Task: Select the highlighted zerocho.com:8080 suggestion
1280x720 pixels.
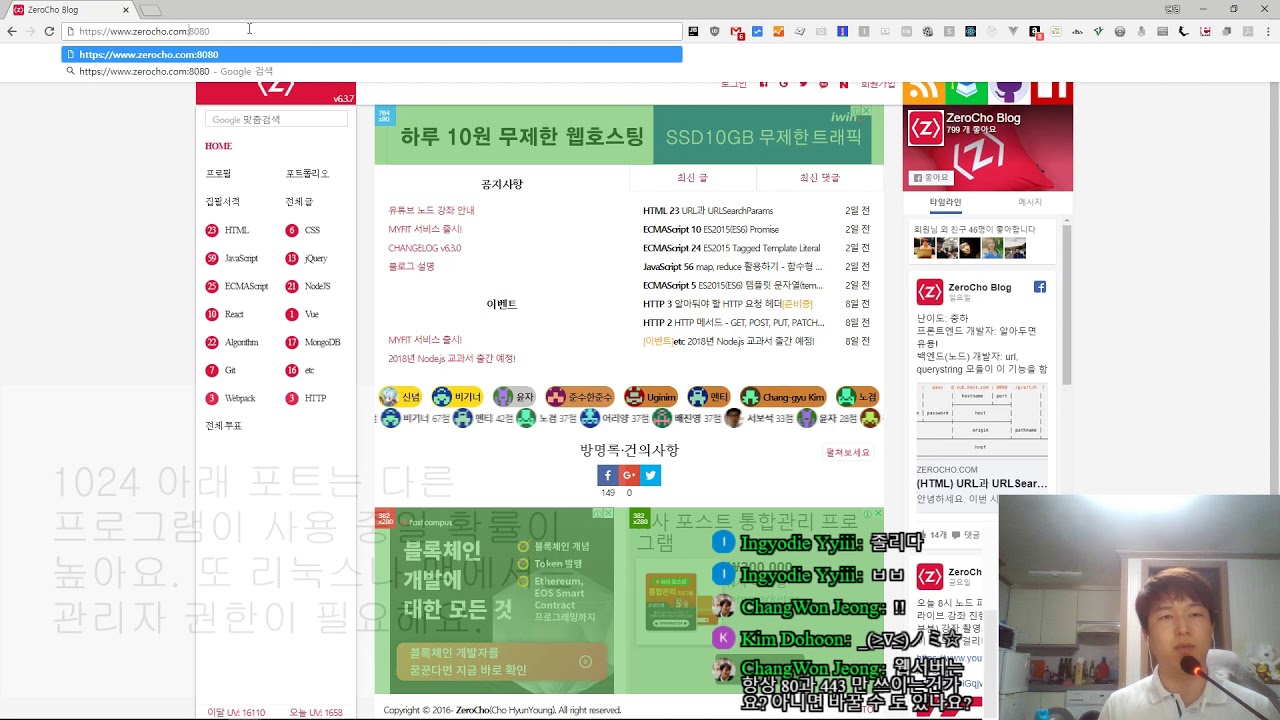Action: [x=372, y=54]
